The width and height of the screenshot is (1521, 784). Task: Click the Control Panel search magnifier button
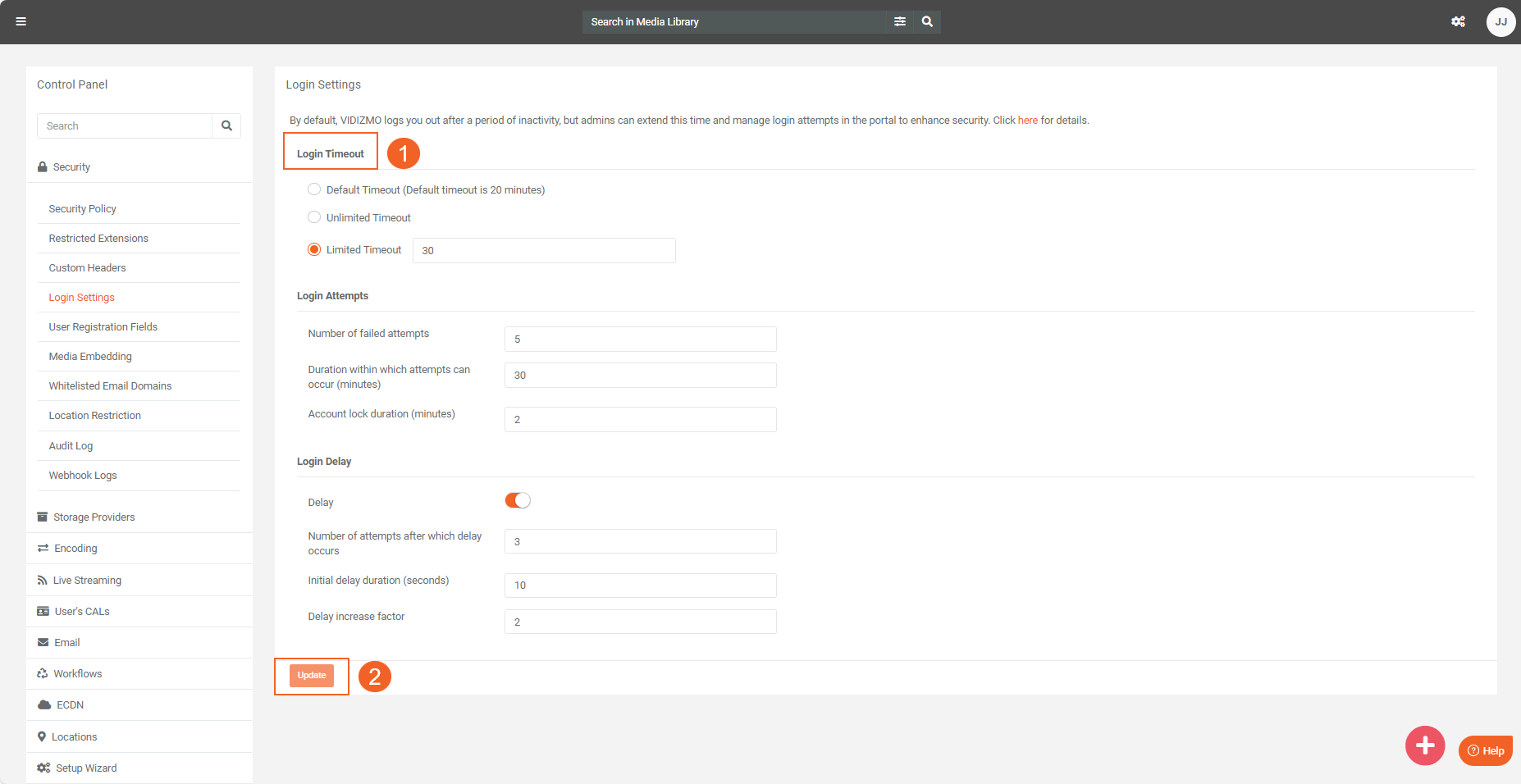tap(226, 126)
